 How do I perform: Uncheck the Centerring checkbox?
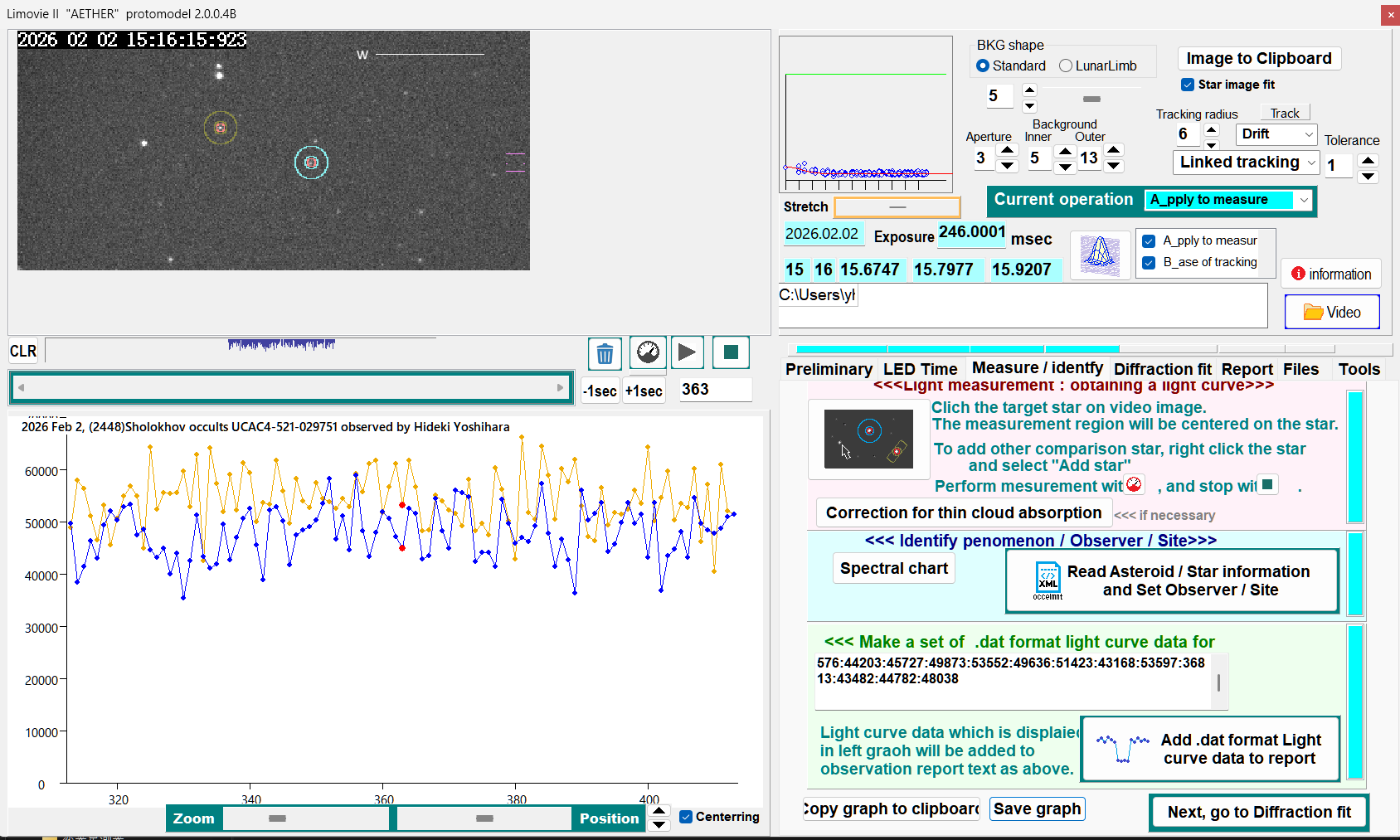tap(686, 817)
